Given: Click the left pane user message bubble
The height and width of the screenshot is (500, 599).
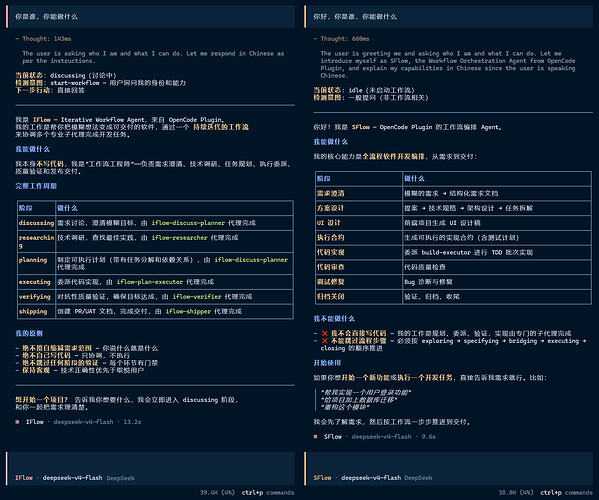Looking at the screenshot, I should pos(151,16).
